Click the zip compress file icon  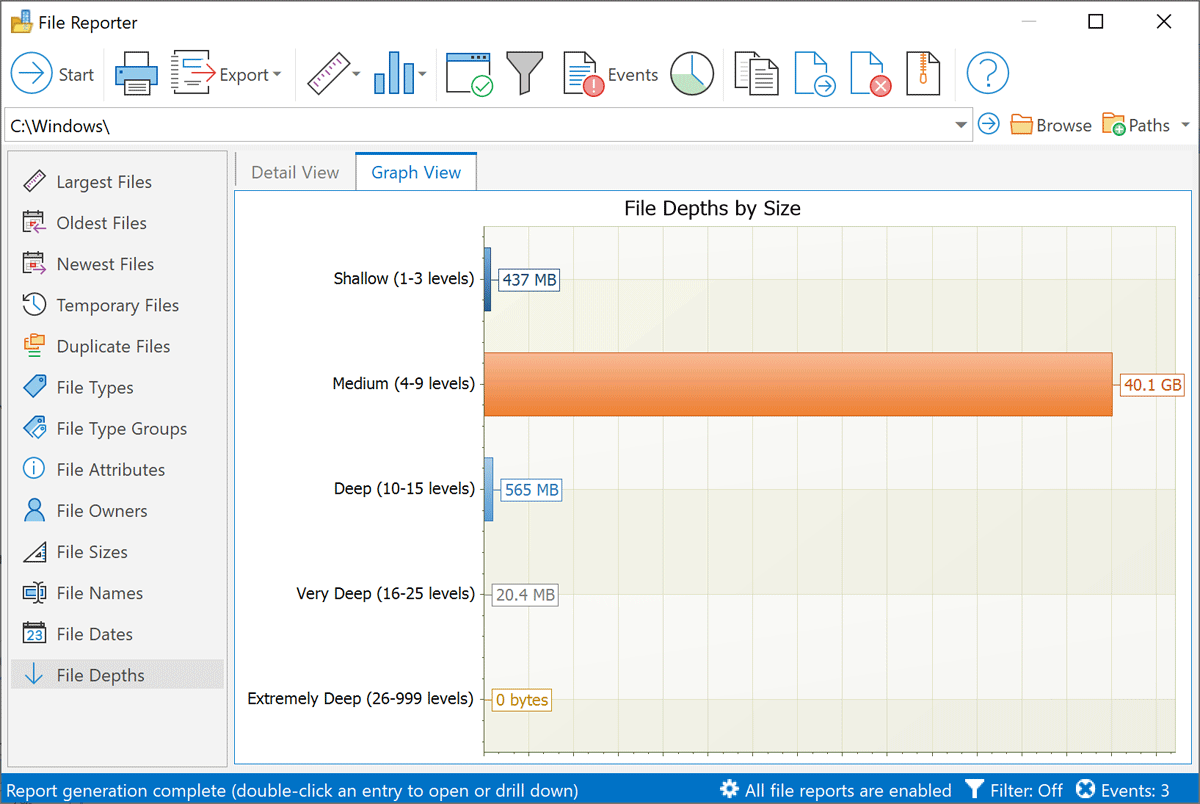tap(923, 74)
